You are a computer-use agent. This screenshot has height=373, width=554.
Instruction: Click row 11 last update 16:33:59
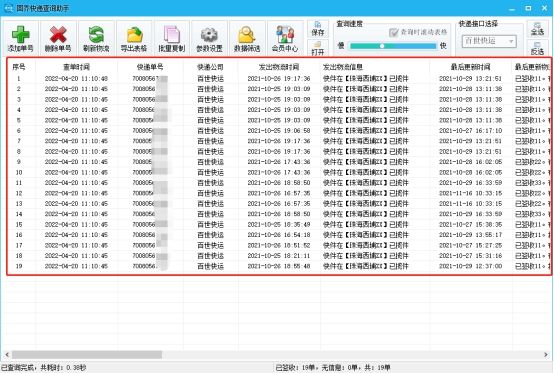pyautogui.click(x=471, y=183)
